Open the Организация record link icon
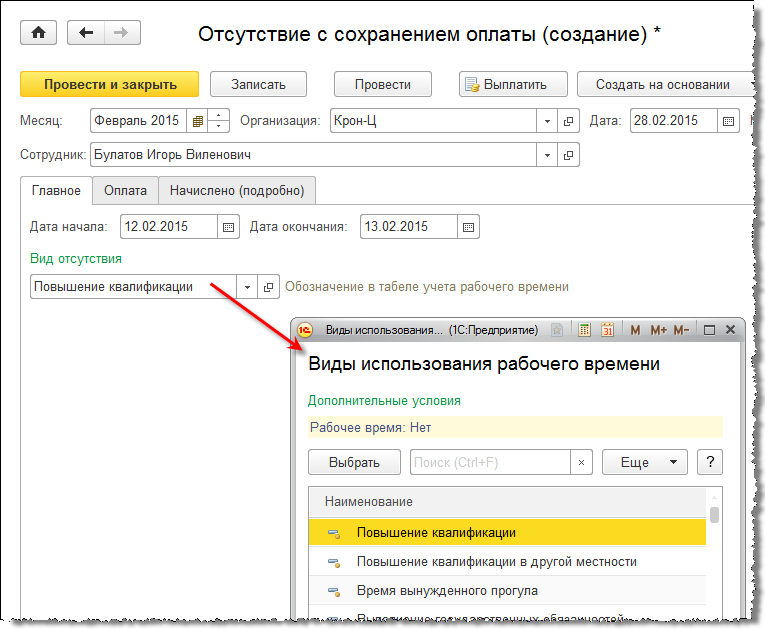The width and height of the screenshot is (765, 630). [569, 121]
